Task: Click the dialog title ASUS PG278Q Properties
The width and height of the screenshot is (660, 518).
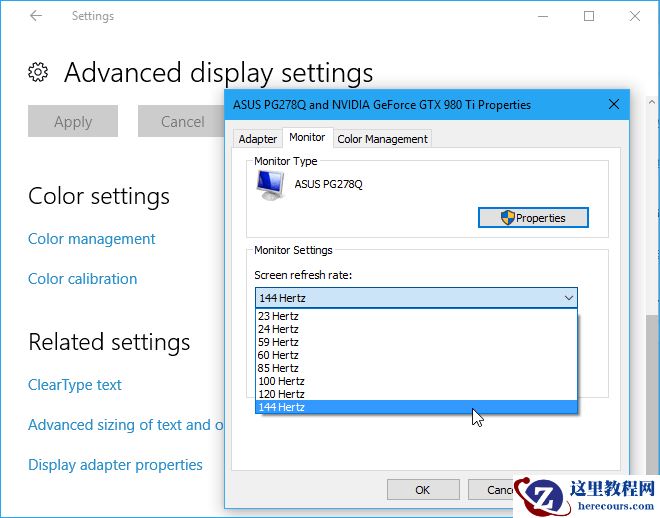Action: coord(382,104)
